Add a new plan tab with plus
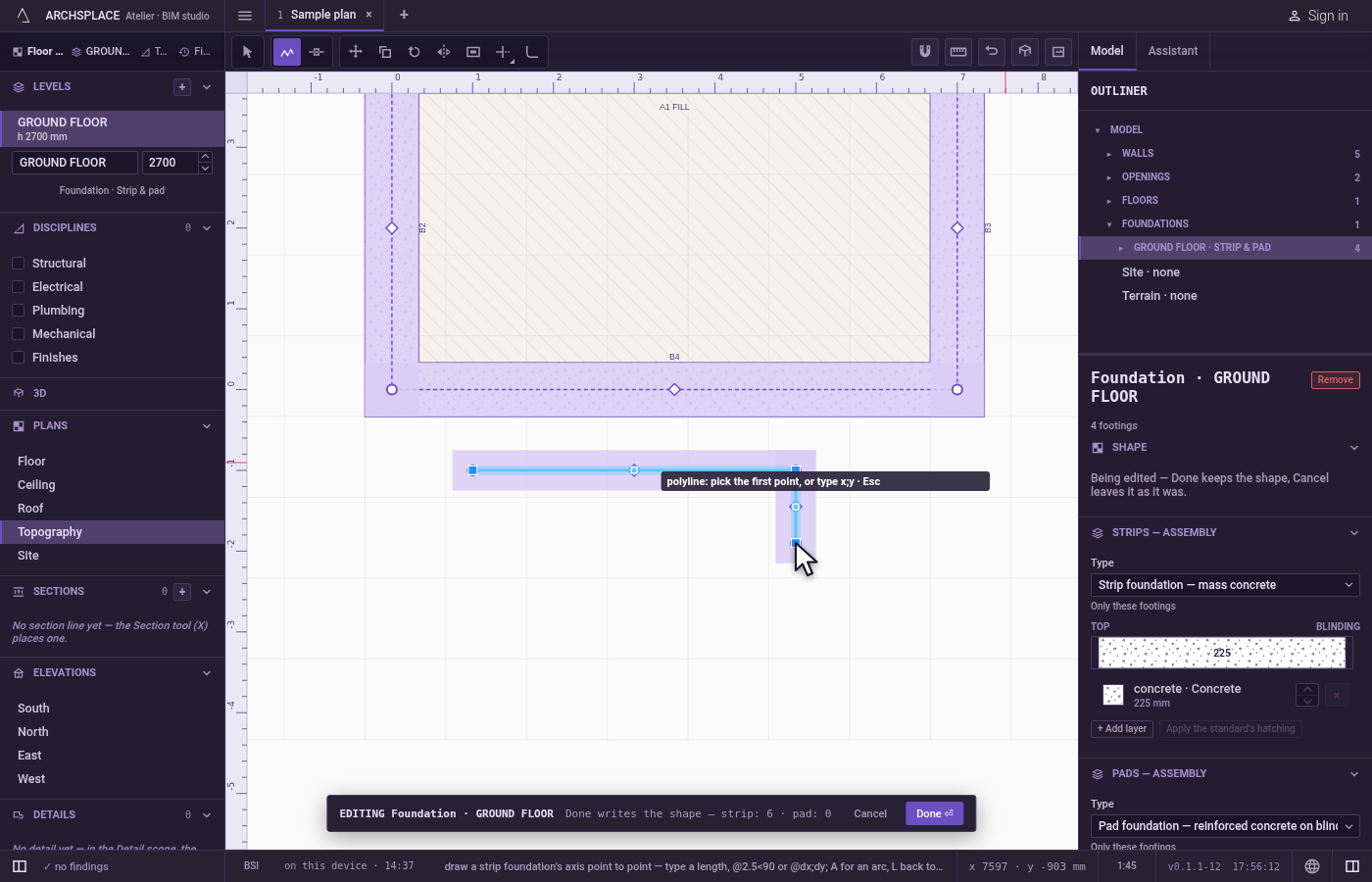Viewport: 1372px width, 882px height. 404,15
